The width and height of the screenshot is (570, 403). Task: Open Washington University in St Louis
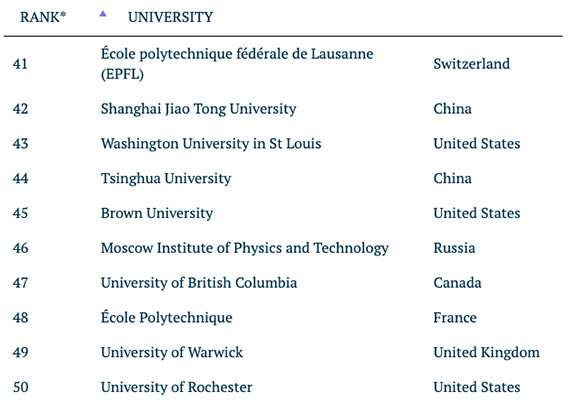(x=211, y=144)
